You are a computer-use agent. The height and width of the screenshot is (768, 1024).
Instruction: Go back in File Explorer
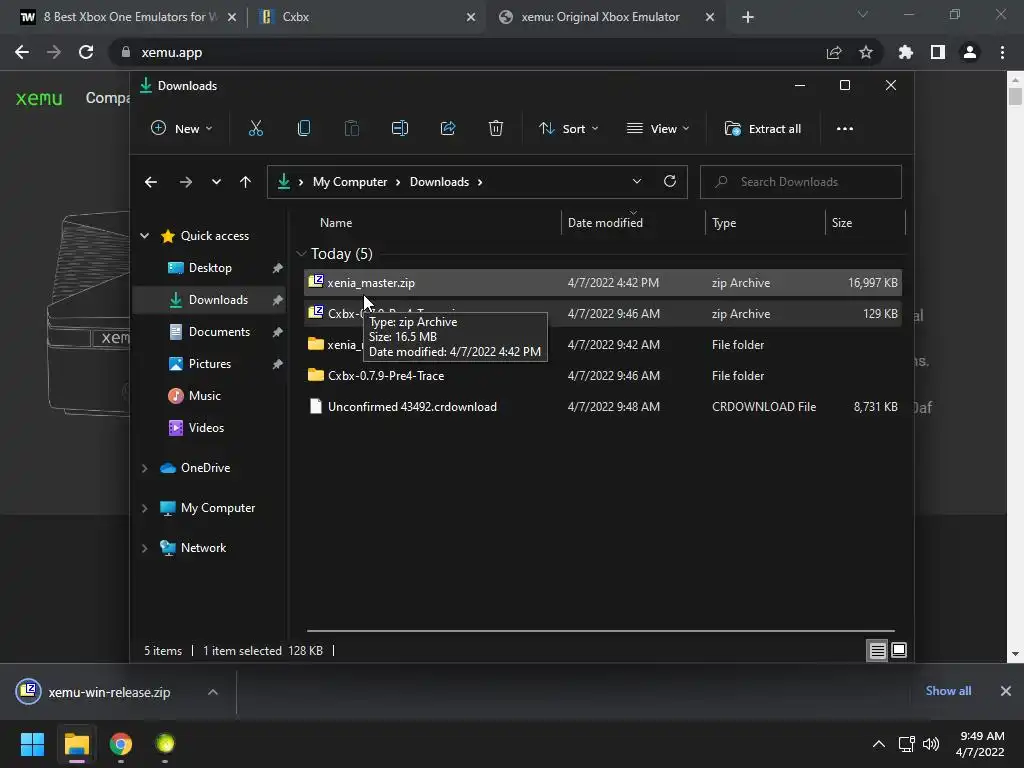coord(151,182)
